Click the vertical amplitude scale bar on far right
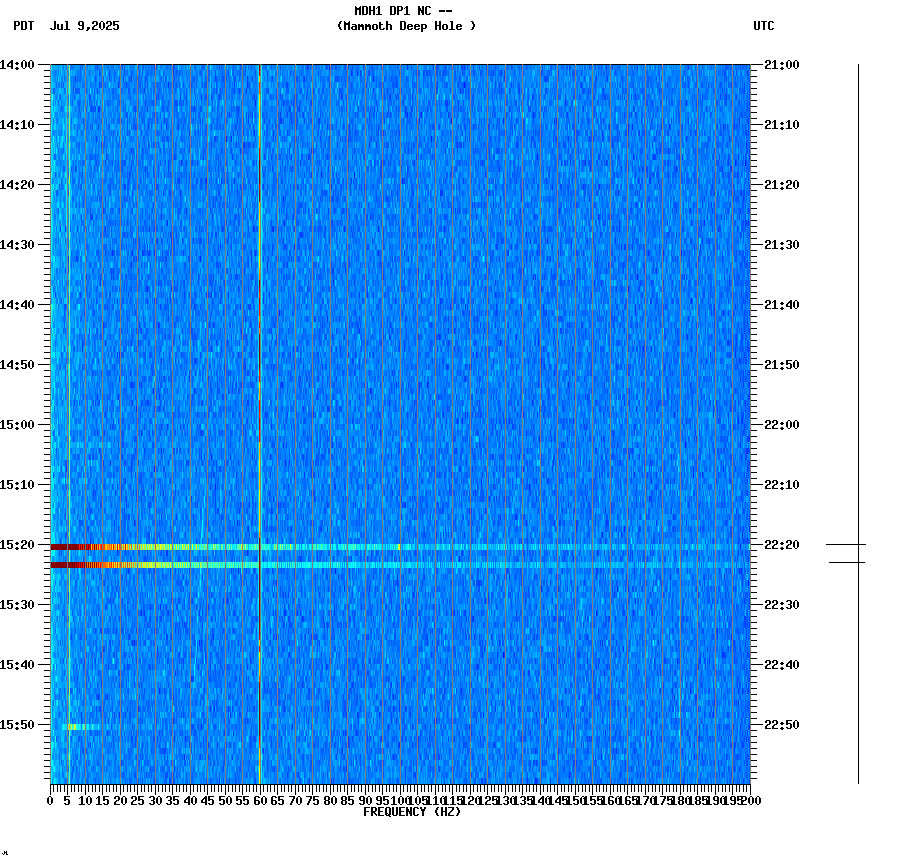 pyautogui.click(x=858, y=420)
